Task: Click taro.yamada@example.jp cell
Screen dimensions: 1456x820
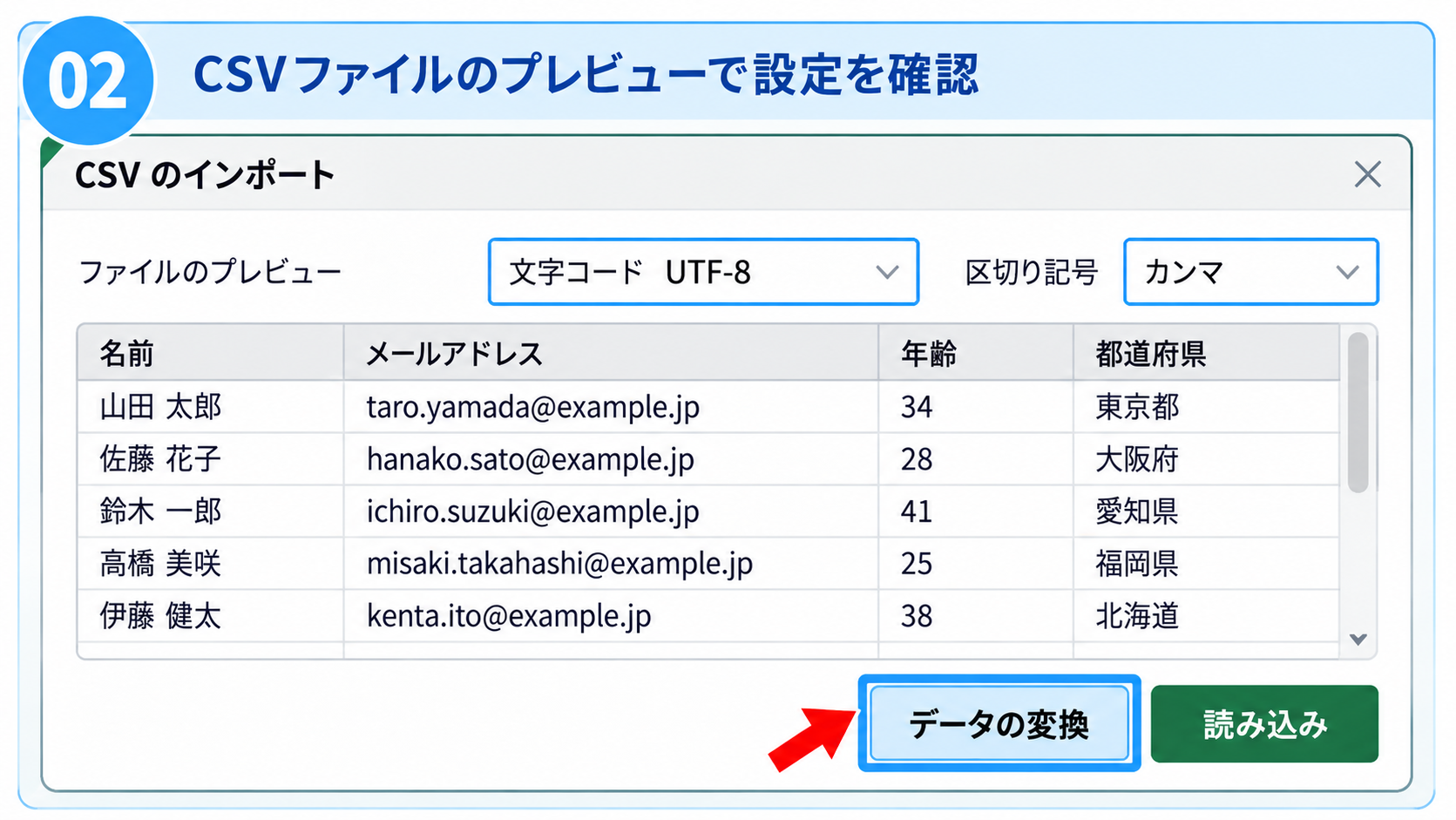Action: pyautogui.click(x=611, y=407)
